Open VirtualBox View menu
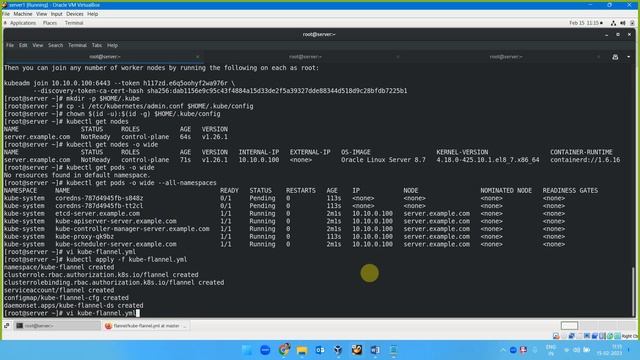Image resolution: width=640 pixels, height=360 pixels. (x=41, y=14)
